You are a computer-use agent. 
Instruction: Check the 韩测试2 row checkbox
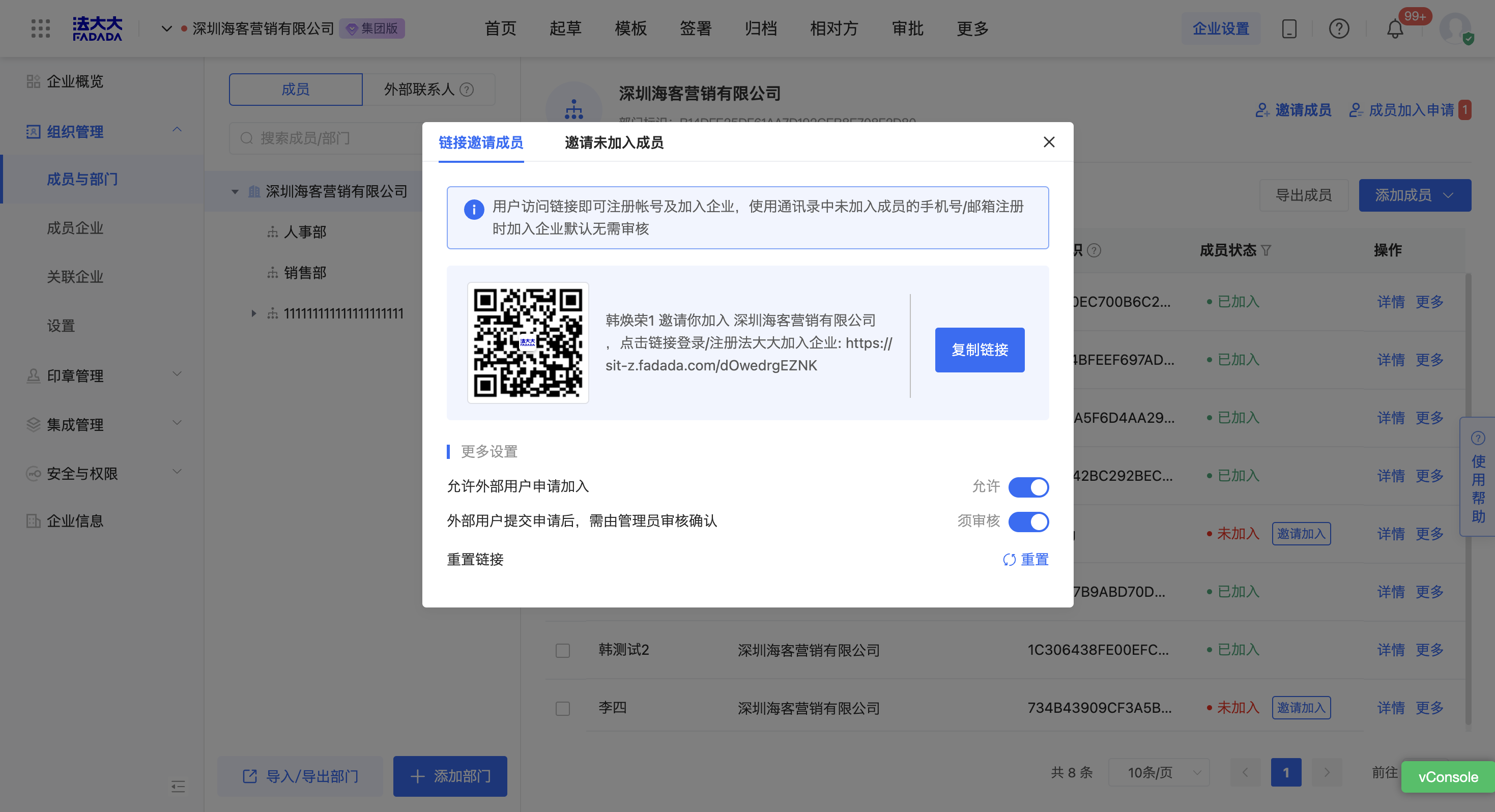[x=562, y=650]
